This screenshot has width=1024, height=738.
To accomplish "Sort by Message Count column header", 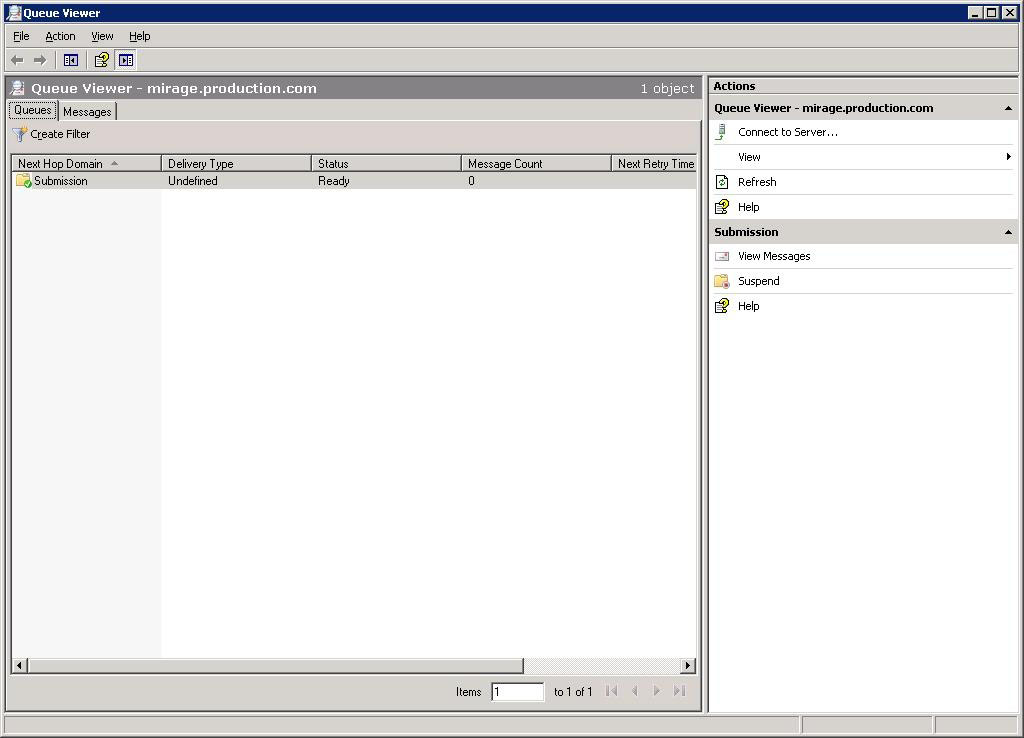I will [x=536, y=163].
